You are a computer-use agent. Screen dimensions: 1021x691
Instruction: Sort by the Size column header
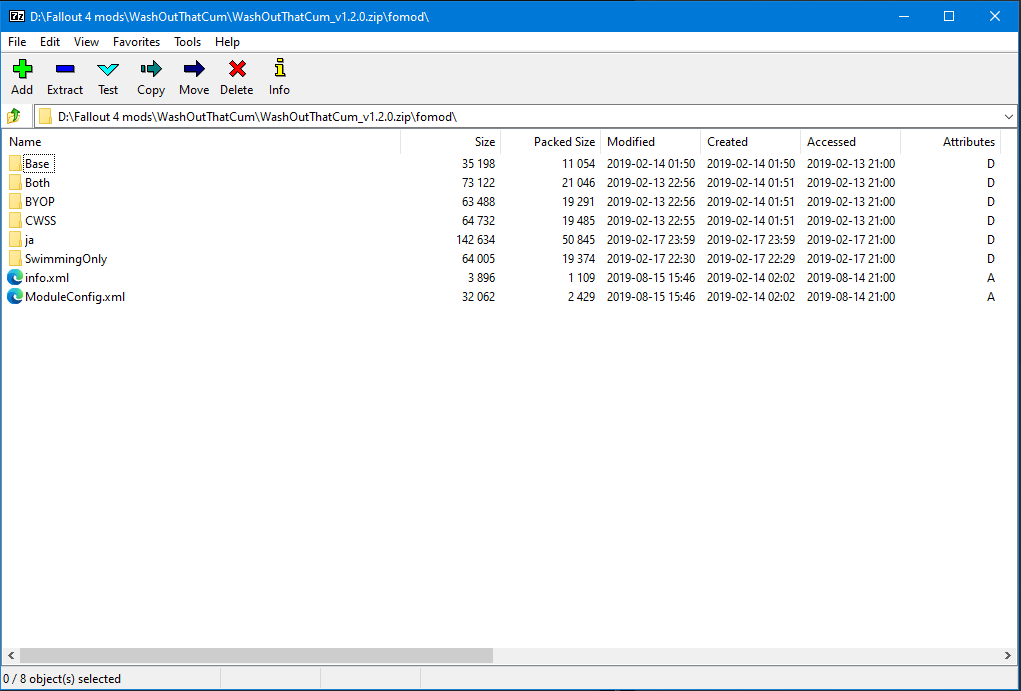point(484,142)
